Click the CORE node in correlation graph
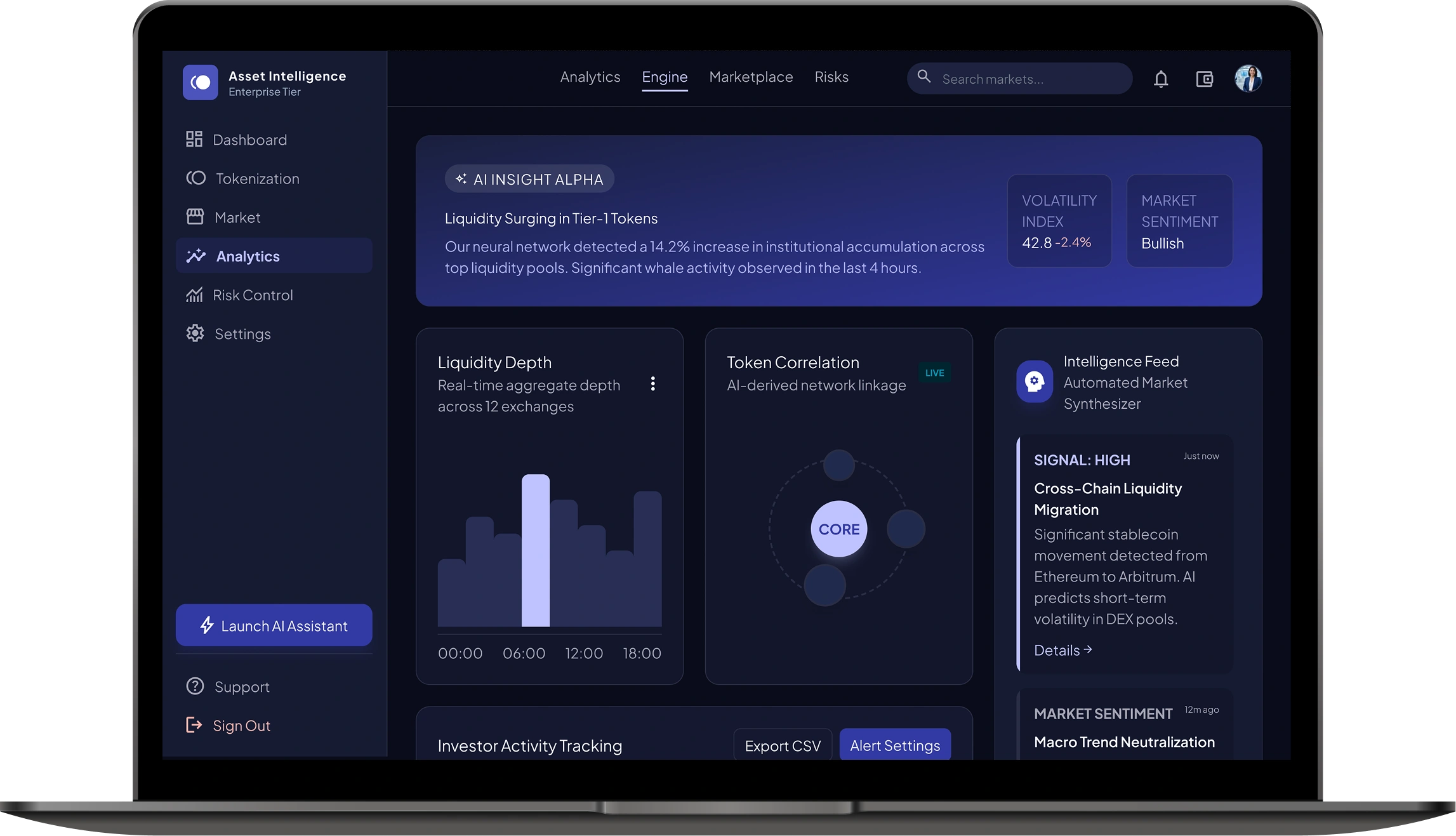The height and width of the screenshot is (836, 1456). coord(839,529)
